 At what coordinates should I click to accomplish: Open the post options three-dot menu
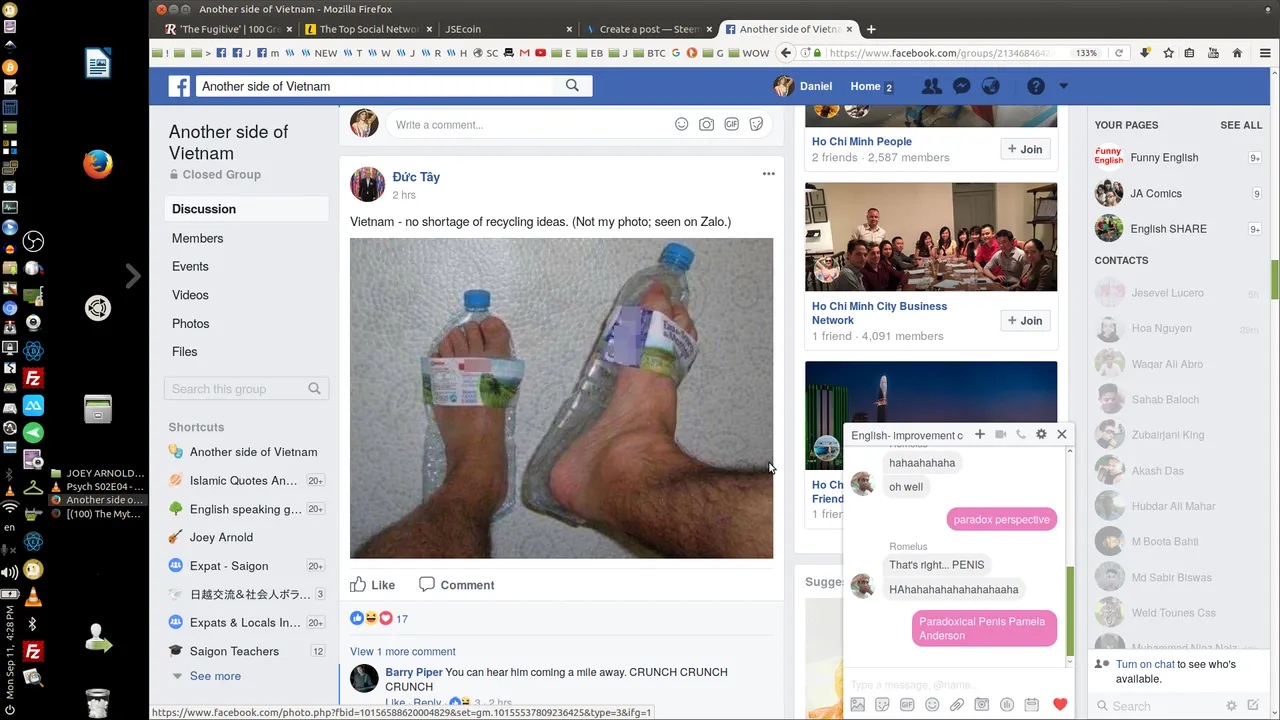tap(768, 174)
